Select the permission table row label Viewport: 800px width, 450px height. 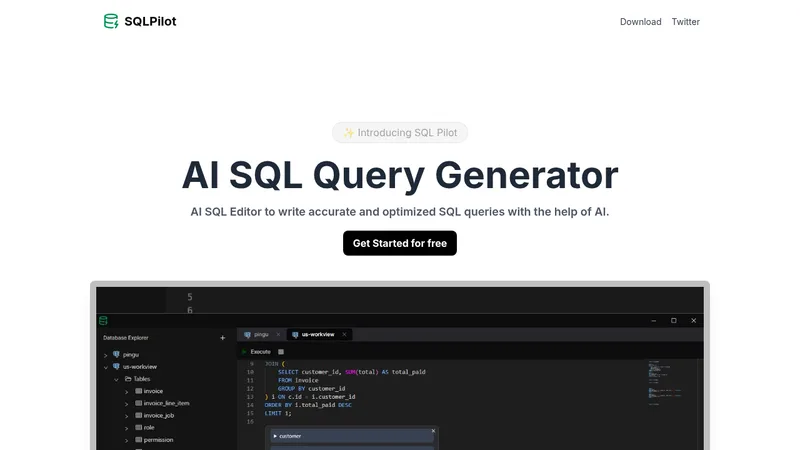(x=158, y=440)
